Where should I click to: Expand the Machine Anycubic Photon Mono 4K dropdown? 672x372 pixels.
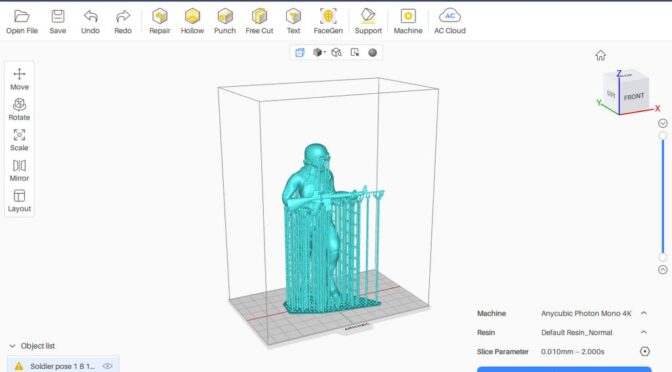click(x=644, y=313)
